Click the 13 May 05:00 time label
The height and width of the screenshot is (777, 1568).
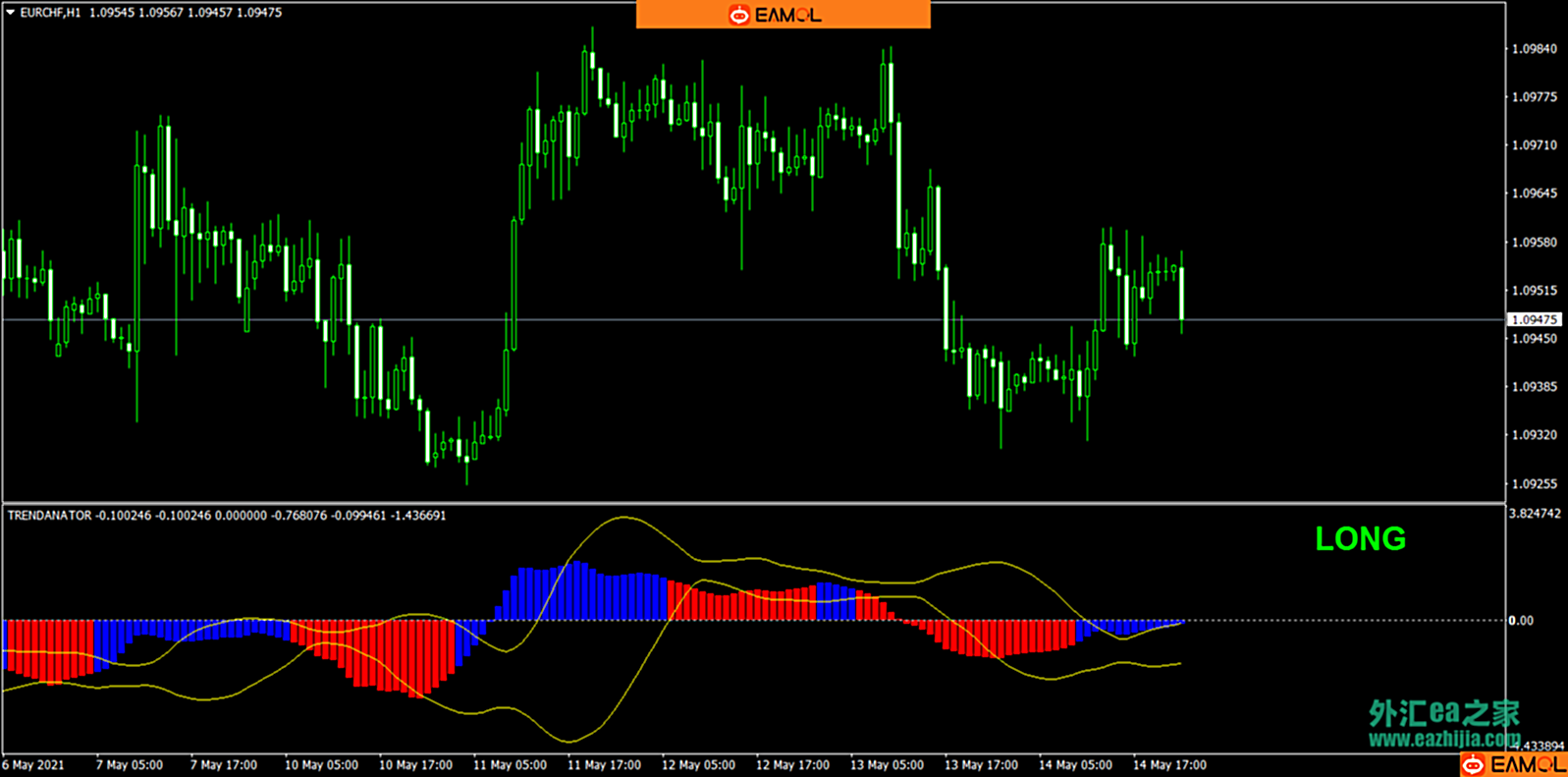point(887,765)
